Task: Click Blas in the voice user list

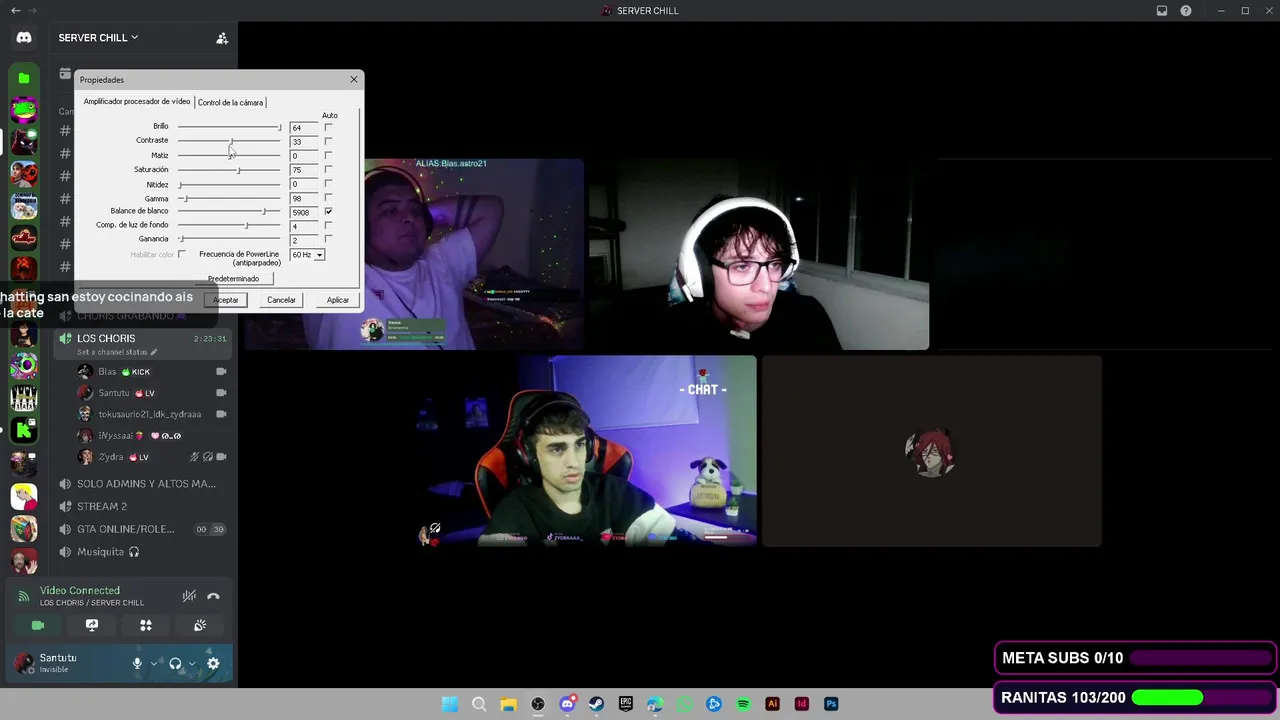Action: [x=108, y=372]
